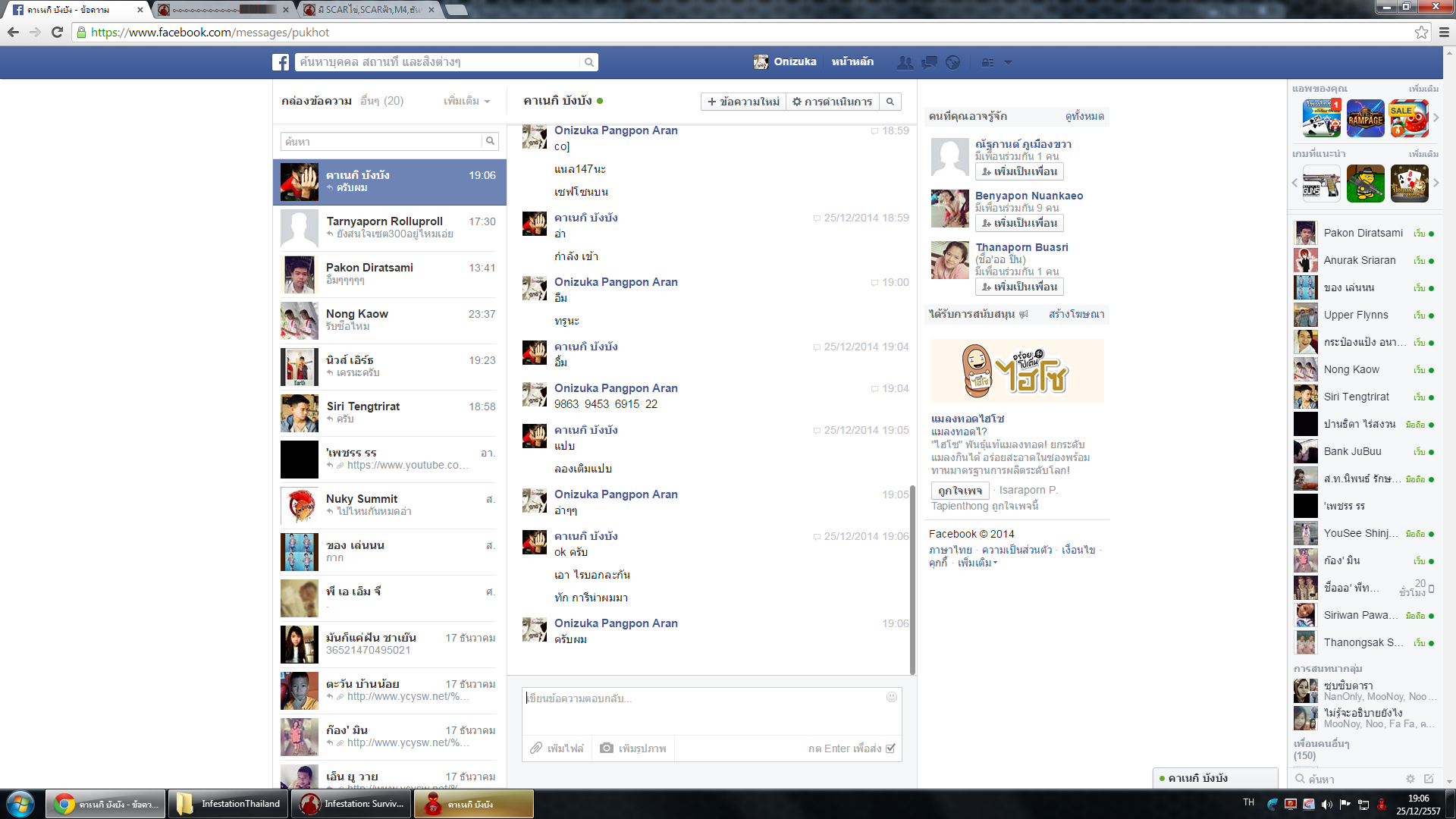Screen dimensions: 1456x819
Task: Switch to the อื่นๆ (20) inbox tab
Action: click(x=381, y=101)
